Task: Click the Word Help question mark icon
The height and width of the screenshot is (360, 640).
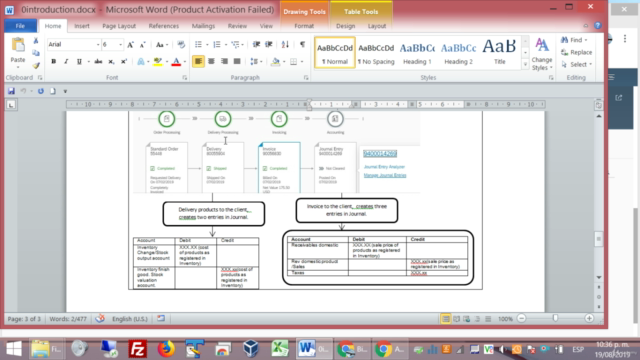Action: pos(598,26)
